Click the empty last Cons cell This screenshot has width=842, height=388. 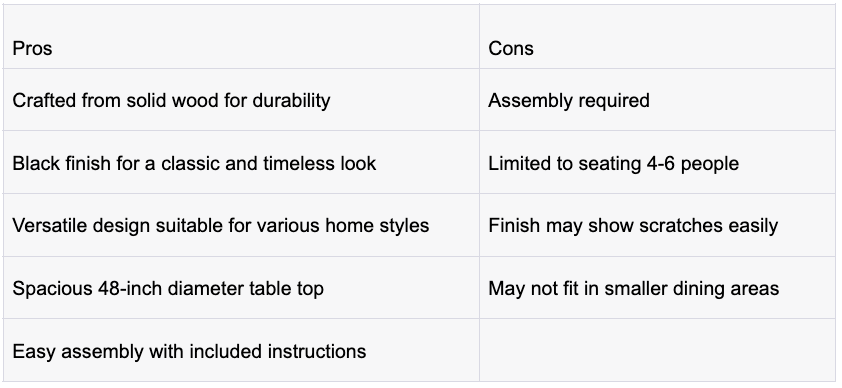click(x=657, y=350)
